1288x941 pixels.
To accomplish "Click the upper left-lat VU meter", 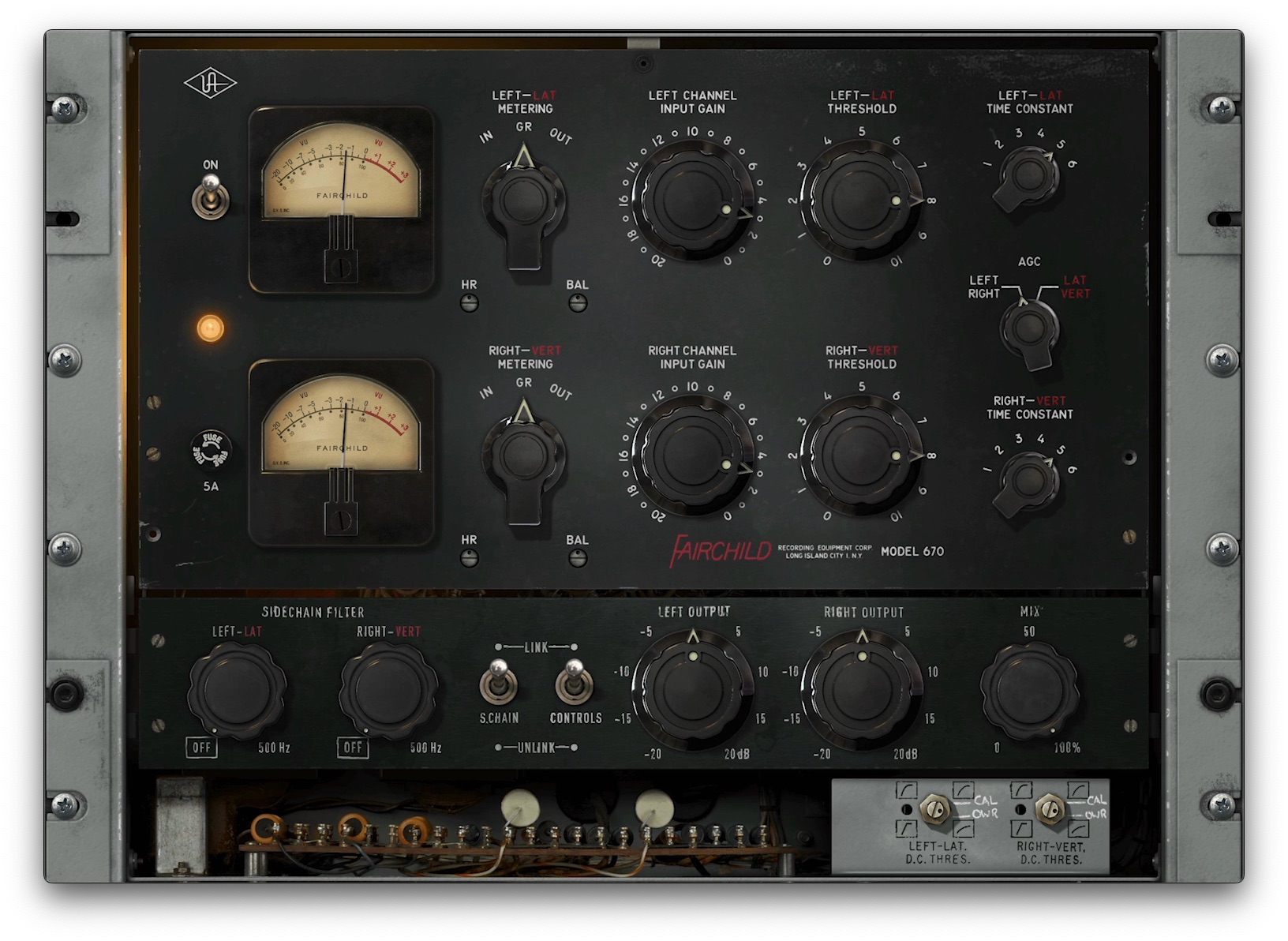I will [x=341, y=199].
